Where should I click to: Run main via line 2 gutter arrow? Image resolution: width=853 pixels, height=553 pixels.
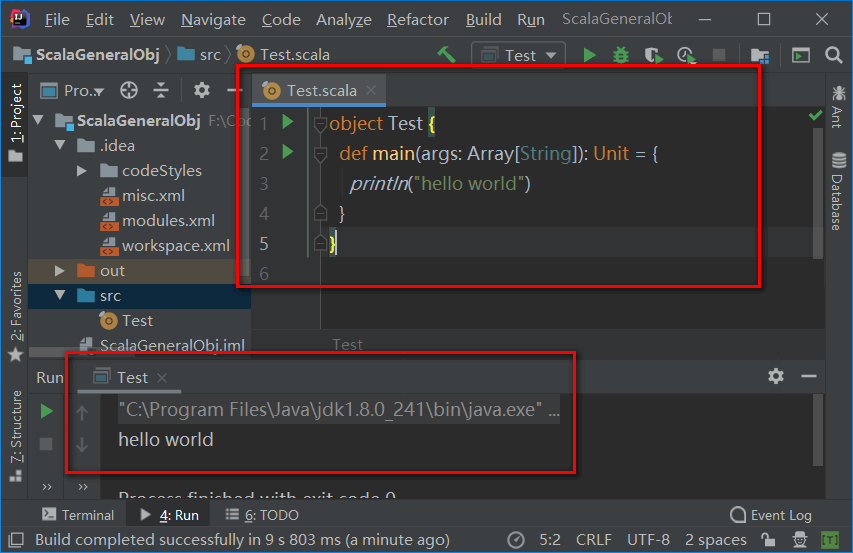288,152
